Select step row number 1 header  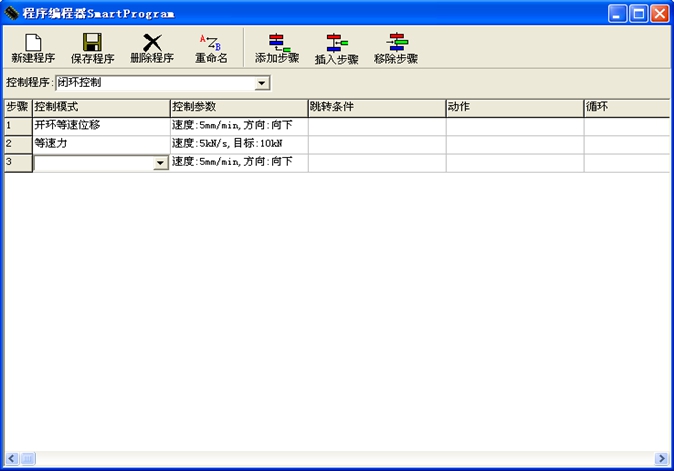pyautogui.click(x=17, y=126)
